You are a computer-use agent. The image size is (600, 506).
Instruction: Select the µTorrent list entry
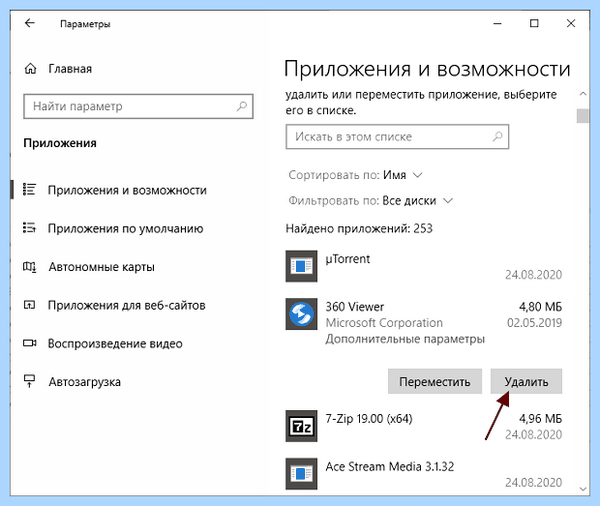(x=424, y=266)
